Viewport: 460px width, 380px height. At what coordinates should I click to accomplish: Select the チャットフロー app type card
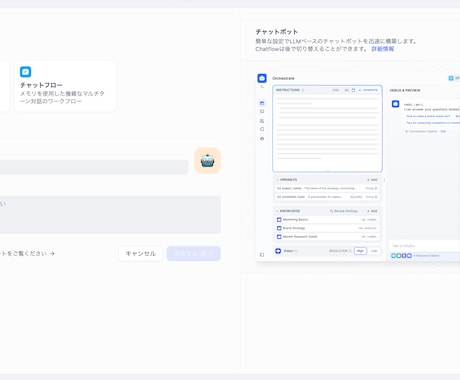(x=65, y=86)
